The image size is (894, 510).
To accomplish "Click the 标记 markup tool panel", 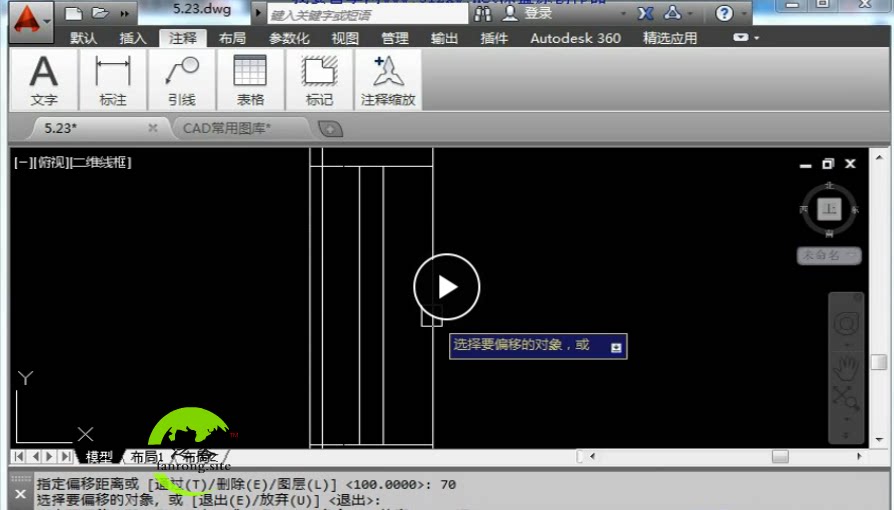I will coord(319,79).
